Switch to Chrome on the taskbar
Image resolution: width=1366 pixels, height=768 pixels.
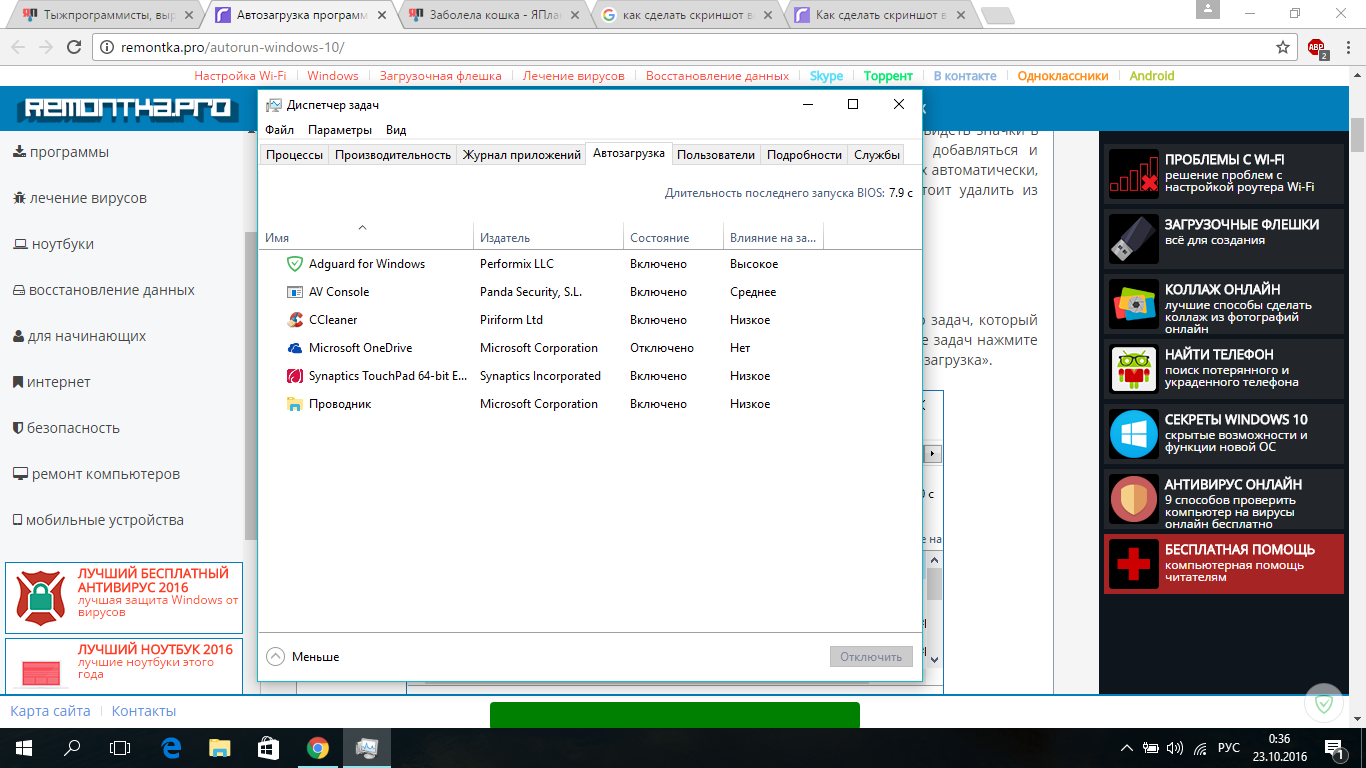(x=317, y=748)
